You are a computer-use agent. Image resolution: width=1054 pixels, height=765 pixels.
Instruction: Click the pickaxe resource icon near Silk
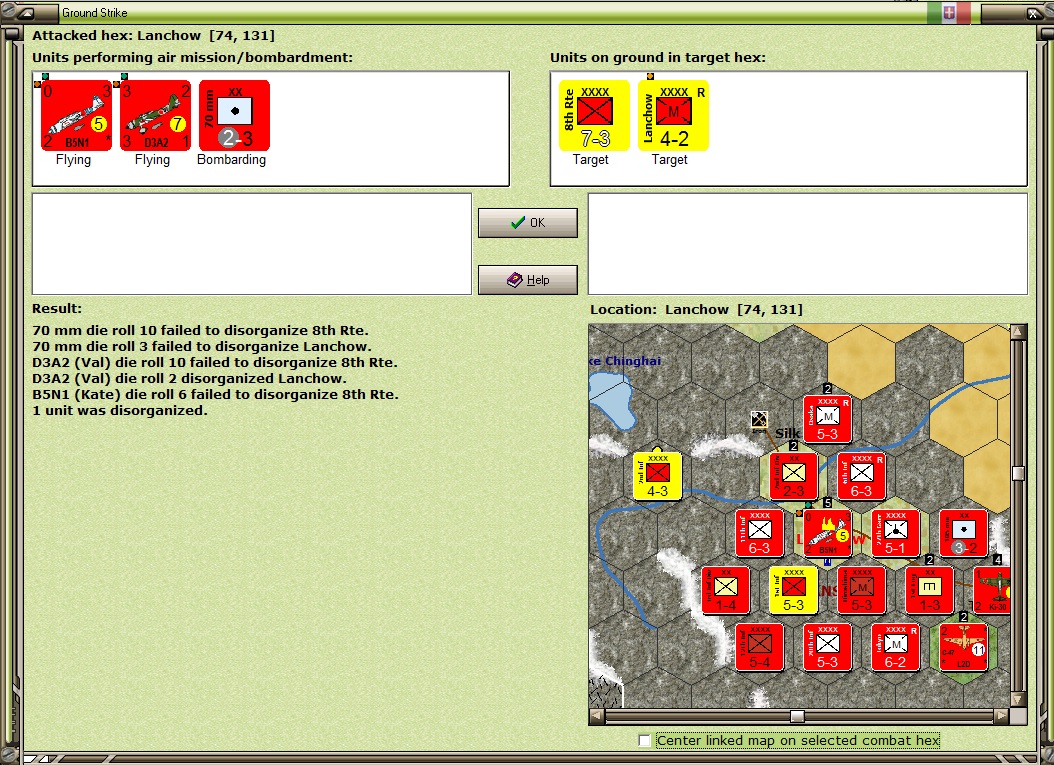(x=759, y=419)
